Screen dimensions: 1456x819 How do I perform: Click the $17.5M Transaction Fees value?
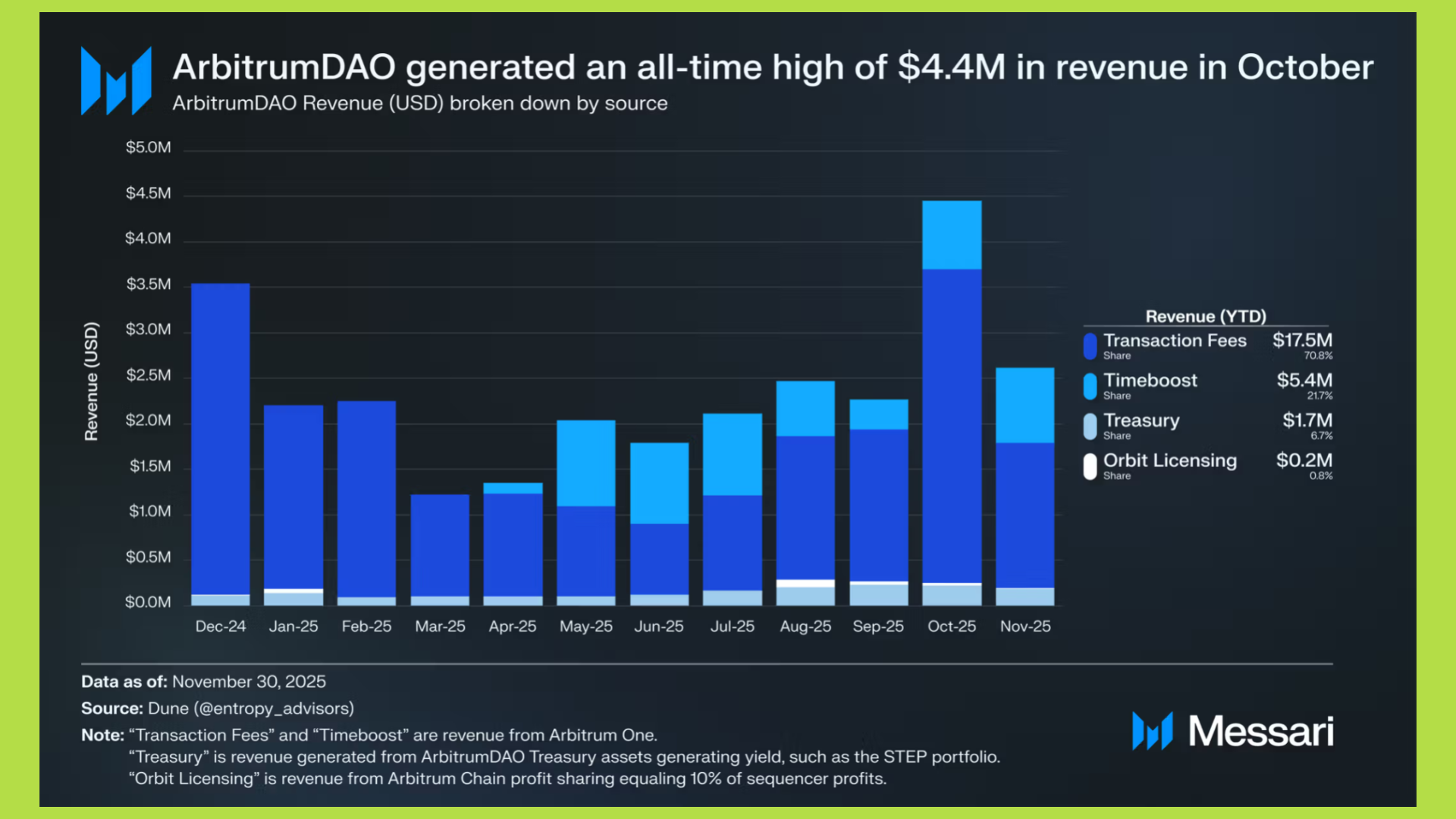(1302, 340)
